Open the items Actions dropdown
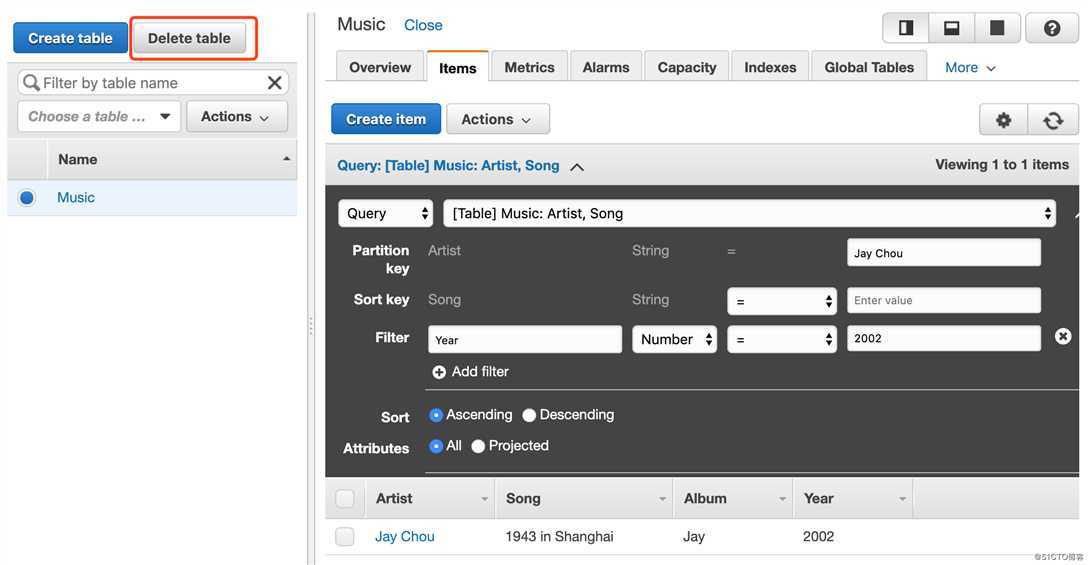Viewport: 1088px width, 565px height. tap(498, 119)
